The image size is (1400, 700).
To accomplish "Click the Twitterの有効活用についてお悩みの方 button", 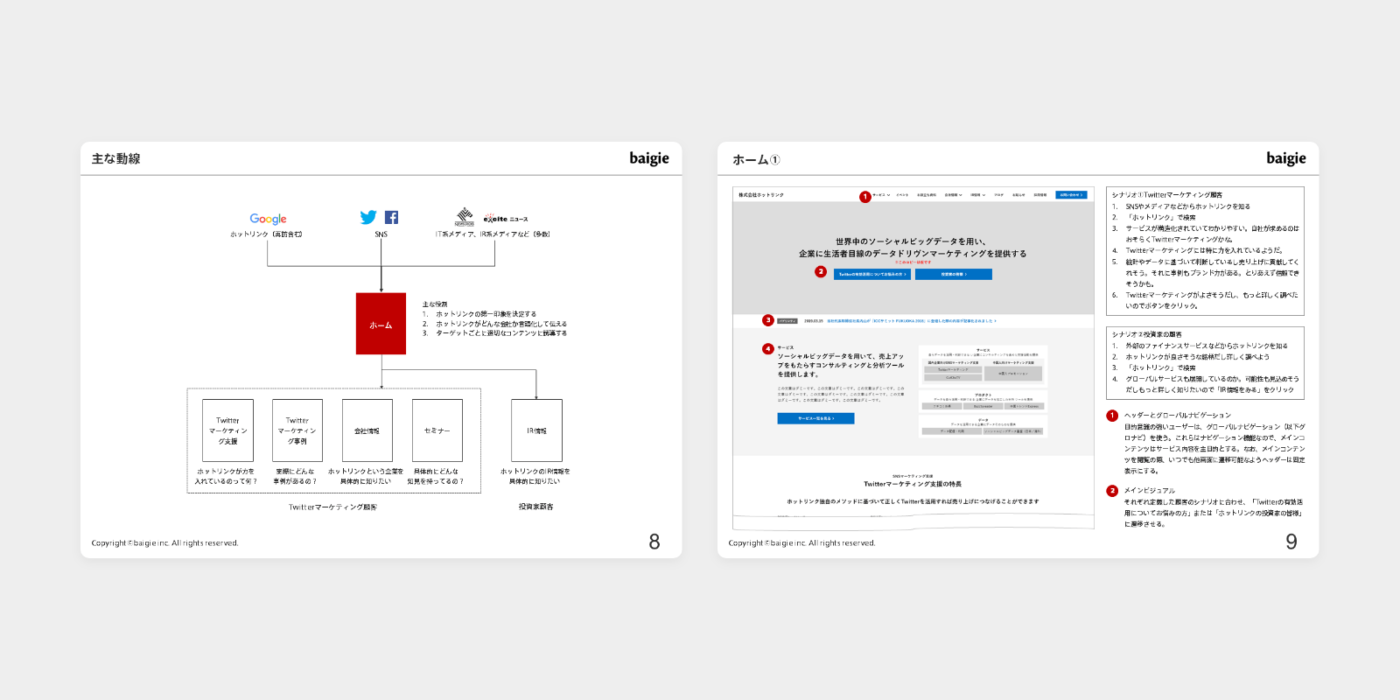I will [x=872, y=274].
